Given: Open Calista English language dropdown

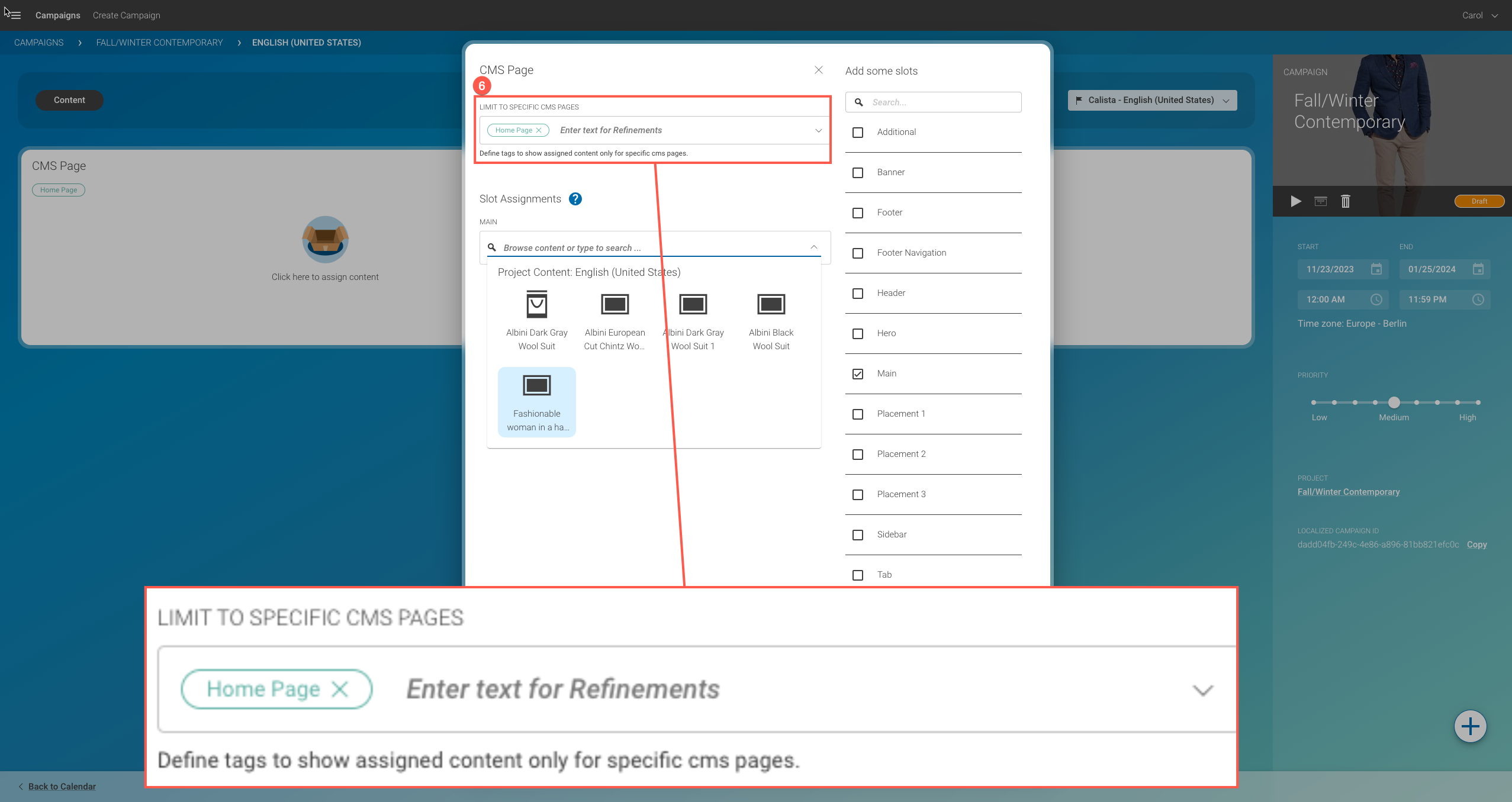Looking at the screenshot, I should (x=1151, y=101).
